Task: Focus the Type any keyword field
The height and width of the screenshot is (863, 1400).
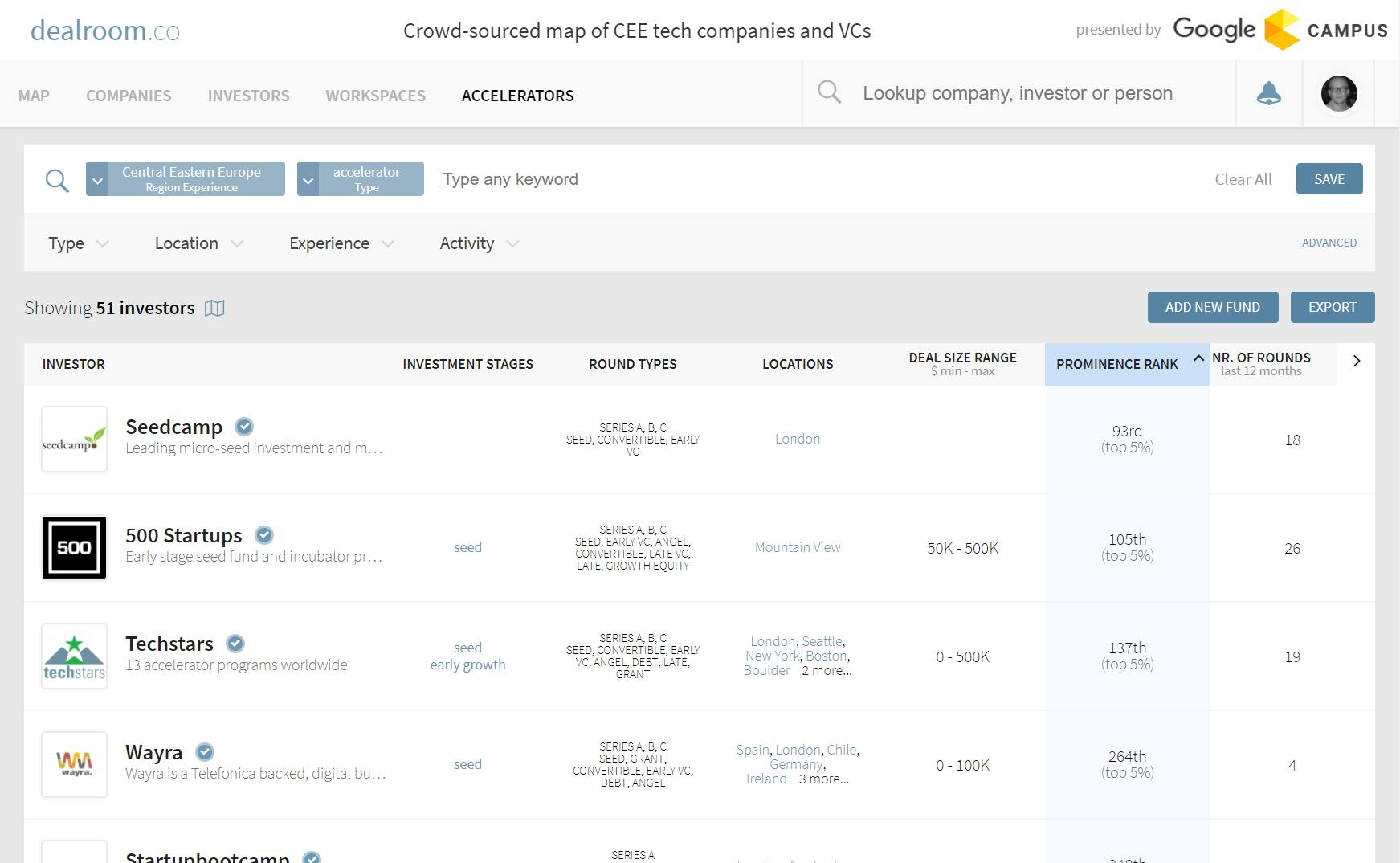Action: pyautogui.click(x=819, y=179)
